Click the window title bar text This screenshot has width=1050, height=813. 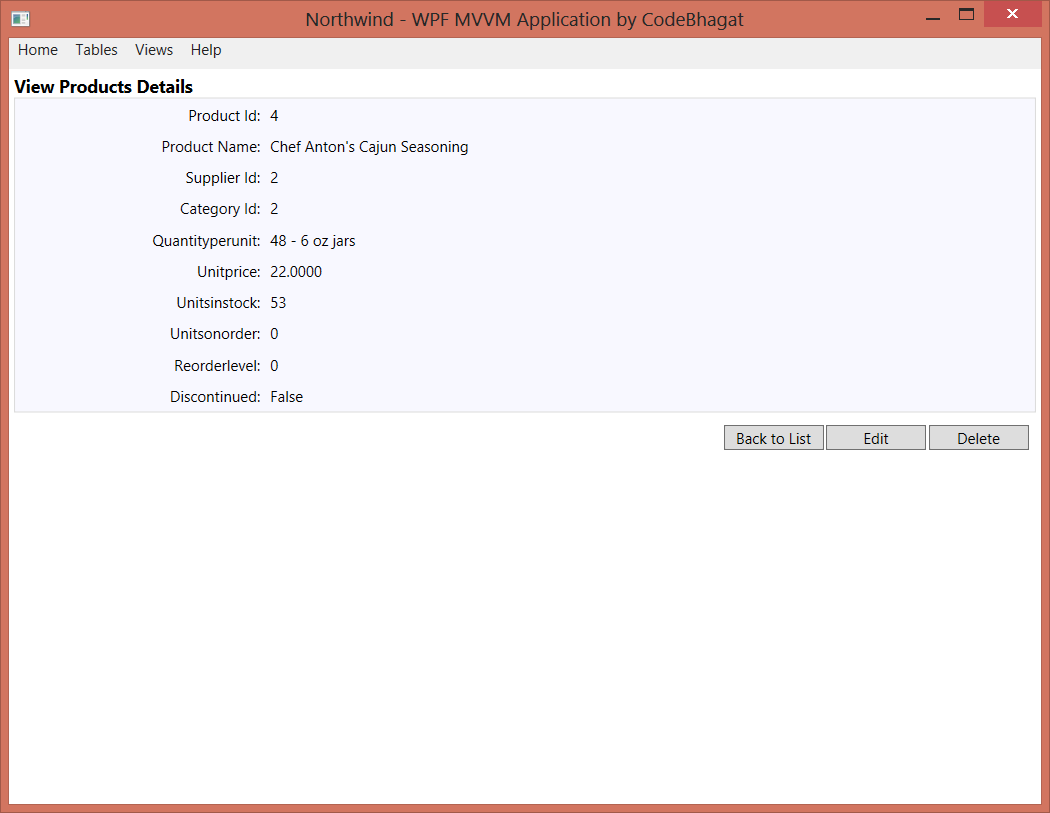coord(524,19)
